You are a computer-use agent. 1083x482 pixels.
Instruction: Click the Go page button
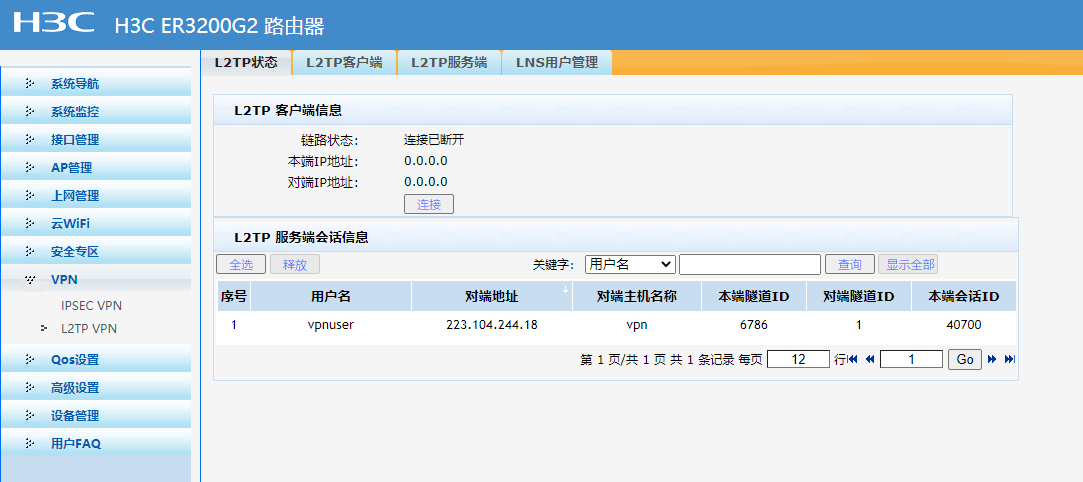(x=965, y=359)
